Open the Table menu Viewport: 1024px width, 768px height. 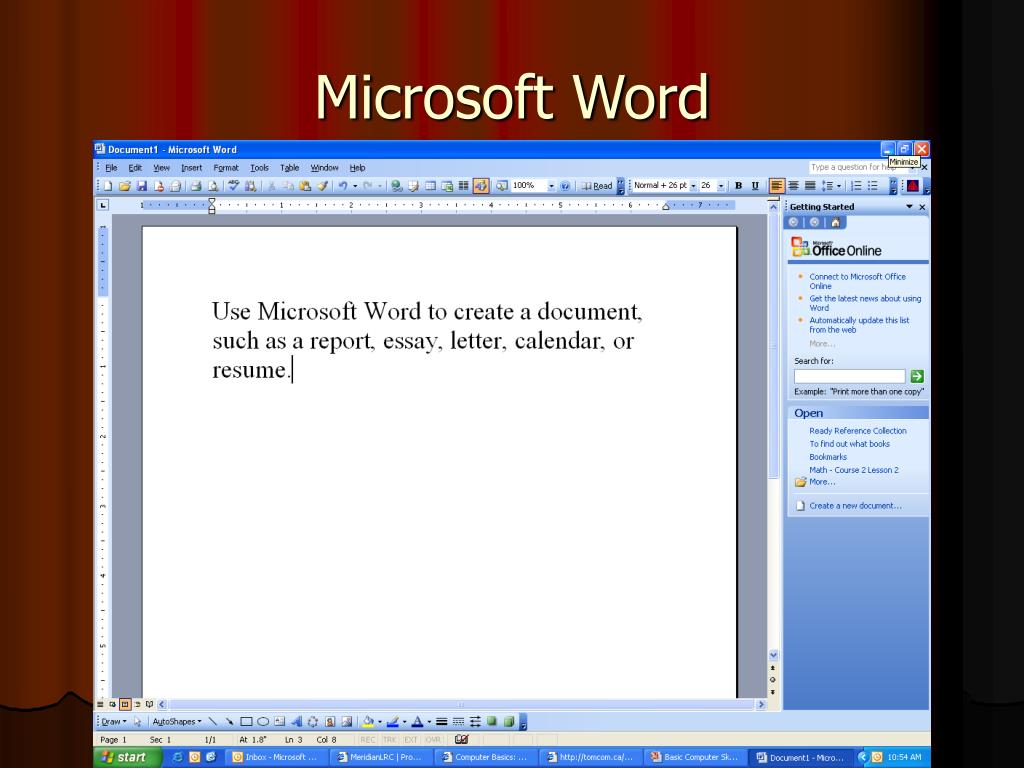click(x=289, y=168)
